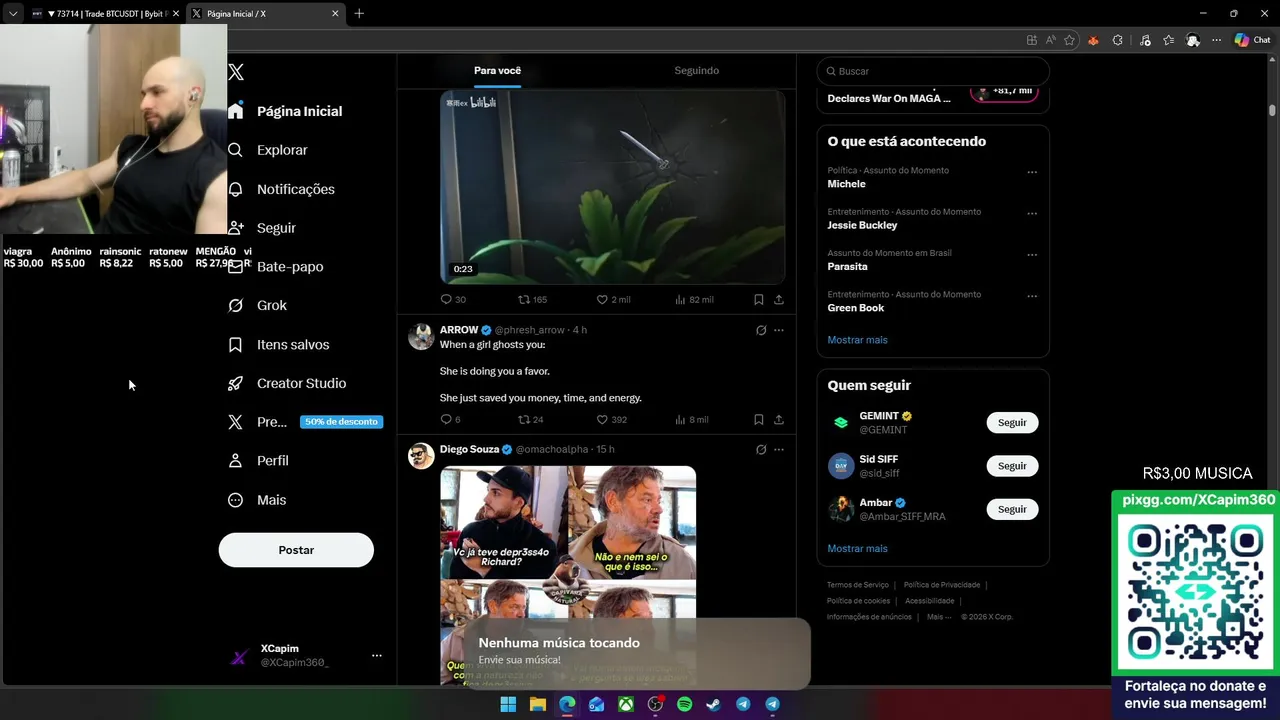1280x720 pixels.
Task: Switch to Trade BTCUSDT Bybit browser tab
Action: click(104, 14)
